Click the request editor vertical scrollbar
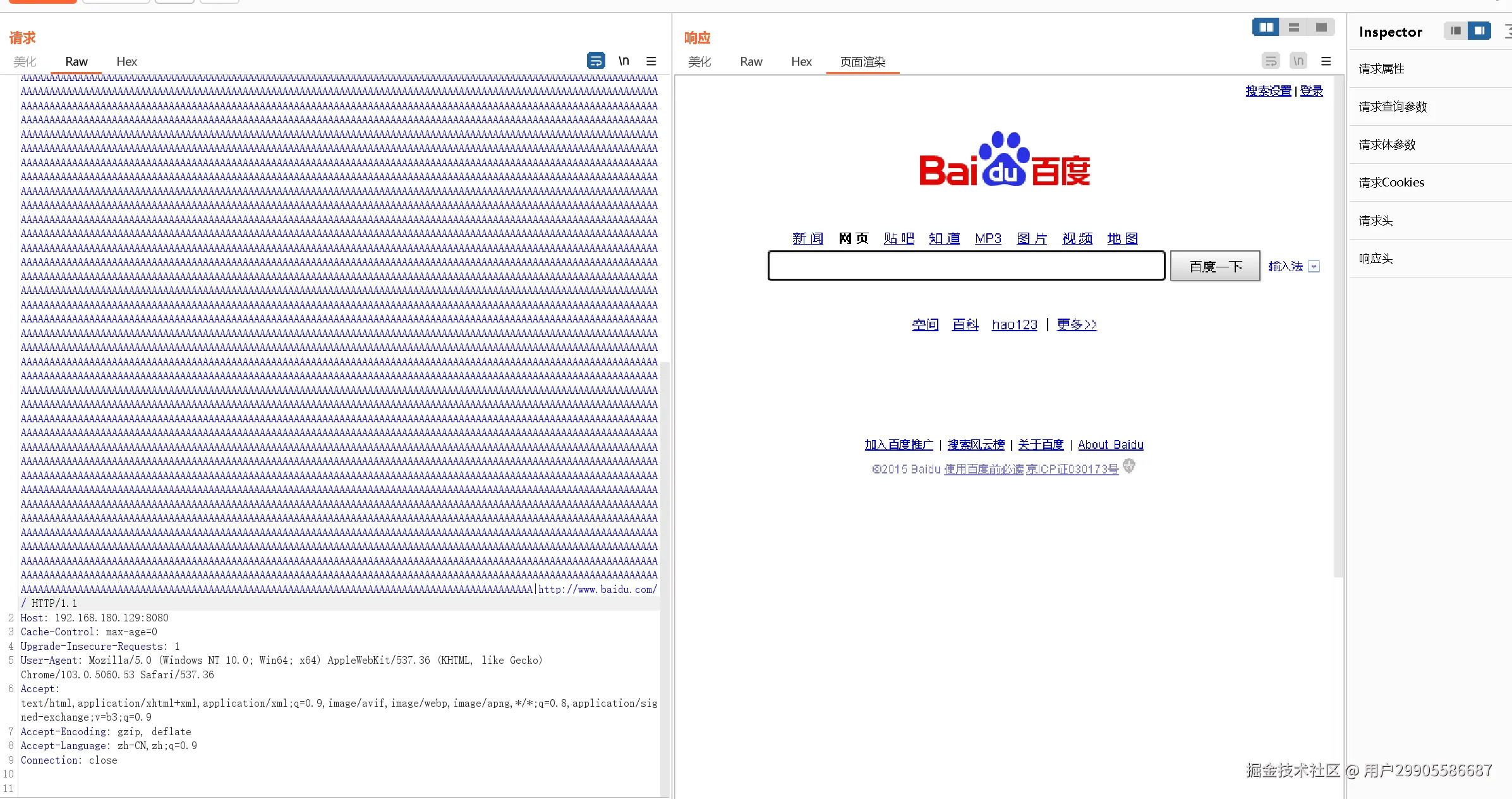The width and height of the screenshot is (1512, 799). (x=664, y=578)
